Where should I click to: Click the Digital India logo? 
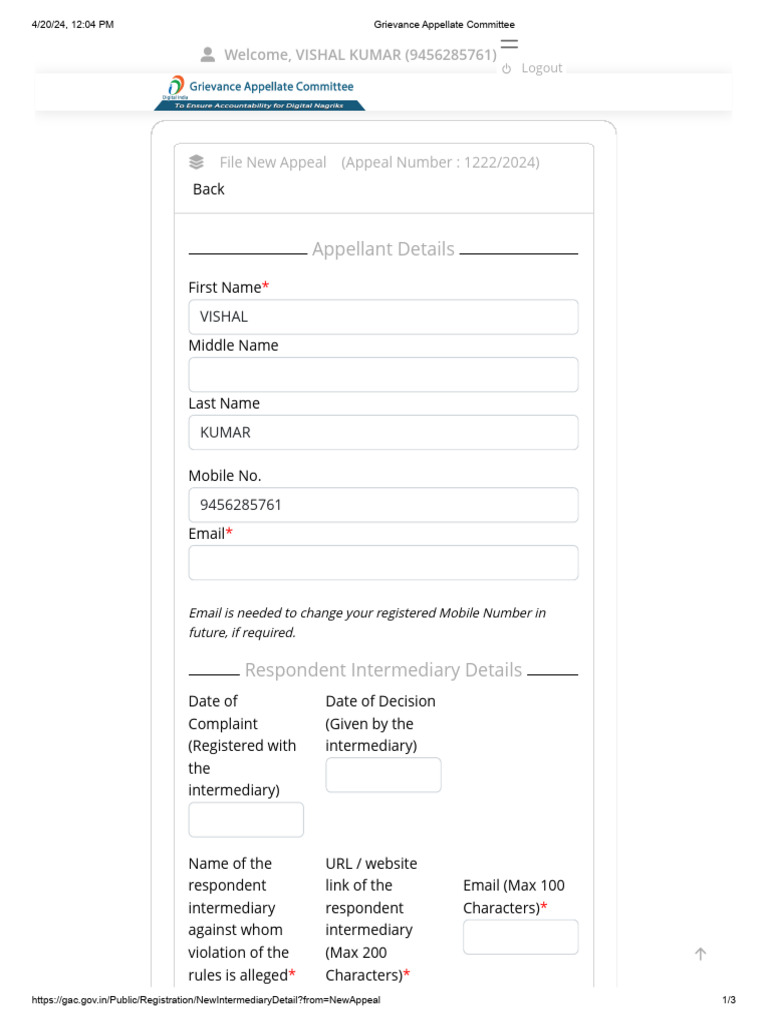point(176,87)
